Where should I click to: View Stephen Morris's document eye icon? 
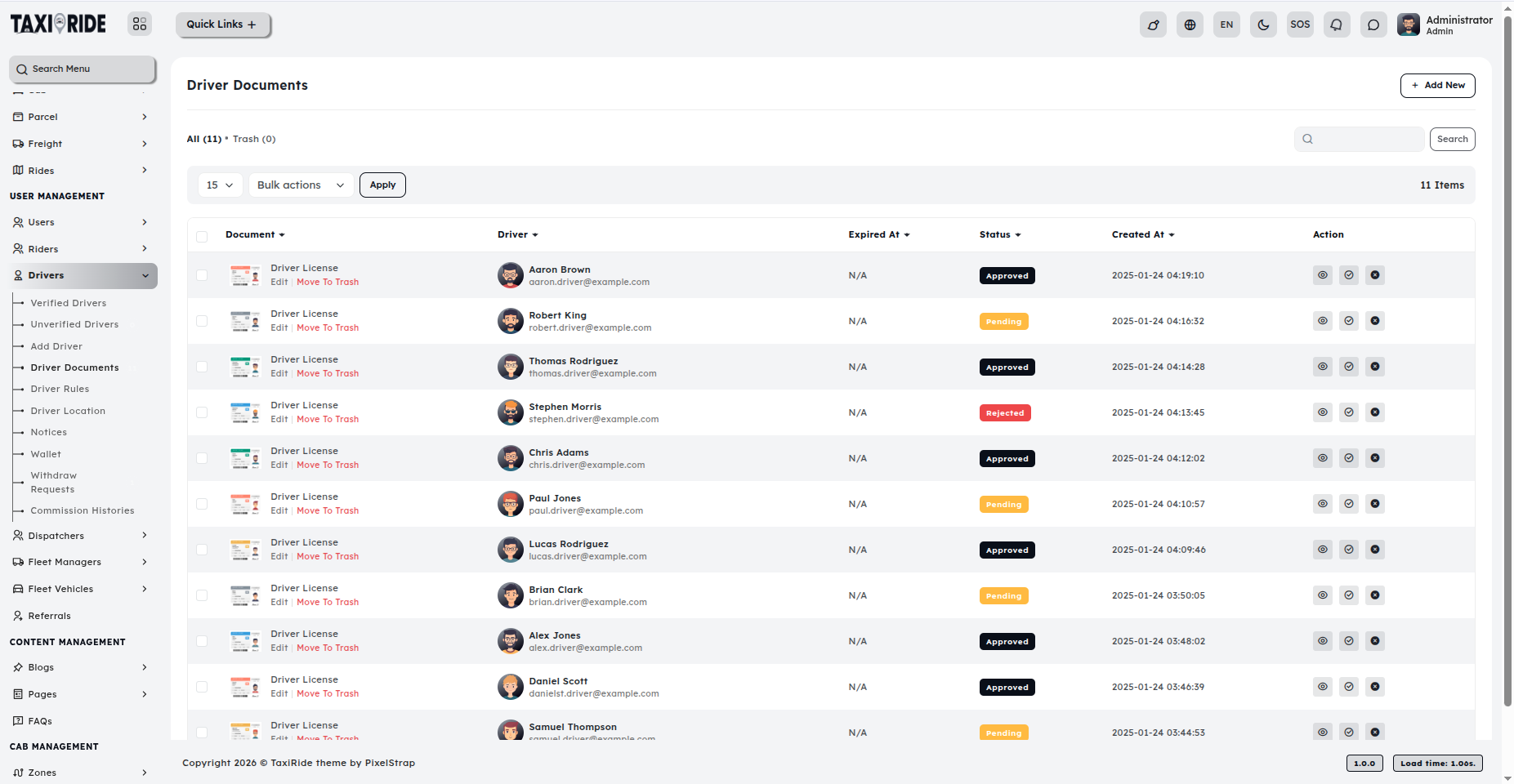[x=1323, y=412]
